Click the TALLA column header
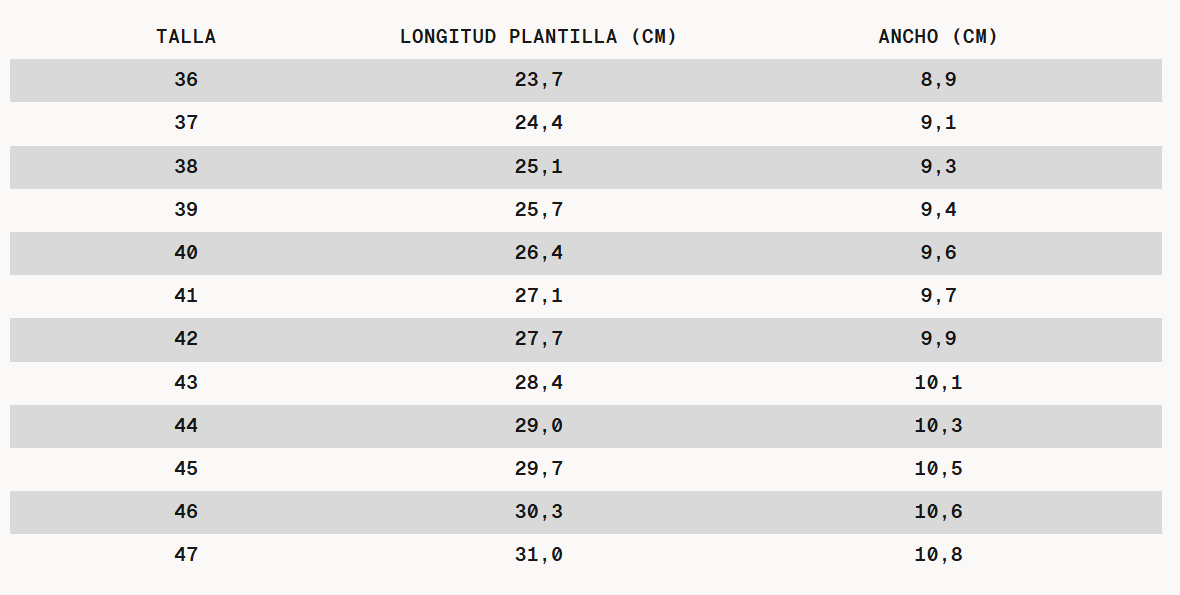The image size is (1180, 595). pos(186,37)
